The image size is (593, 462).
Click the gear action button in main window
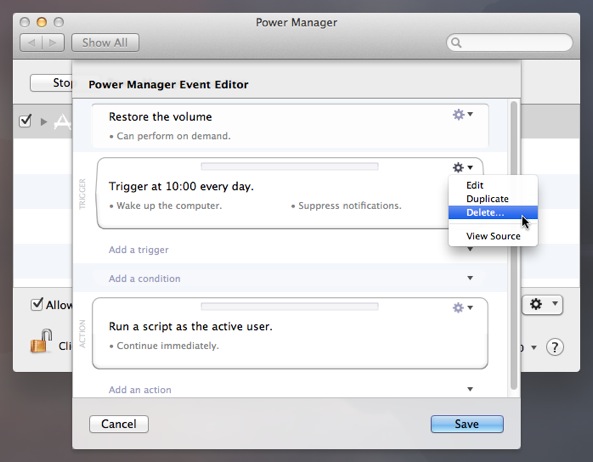click(542, 304)
